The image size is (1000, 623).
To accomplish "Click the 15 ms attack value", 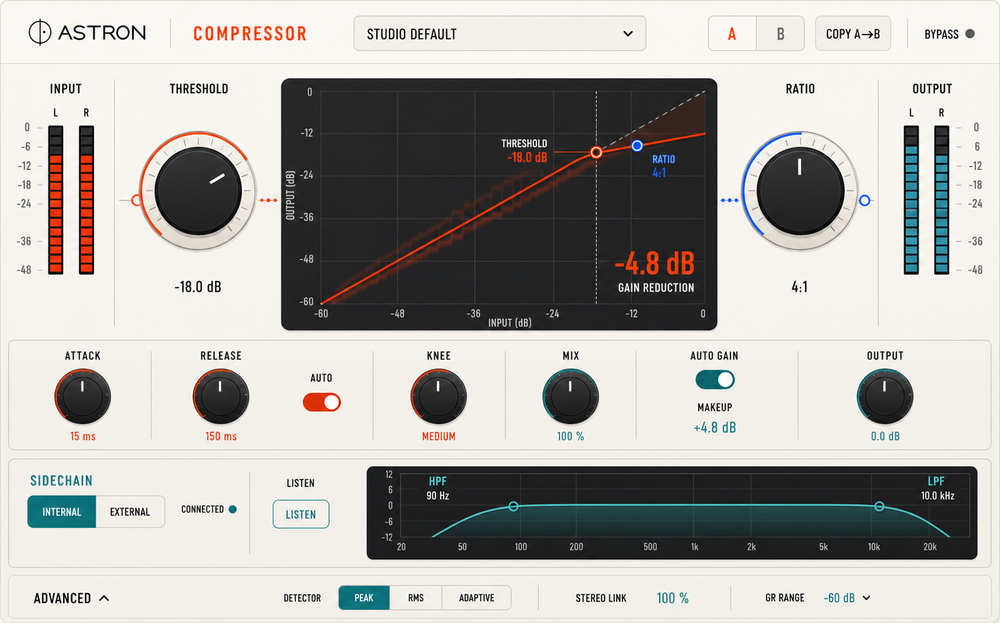I will click(x=83, y=437).
